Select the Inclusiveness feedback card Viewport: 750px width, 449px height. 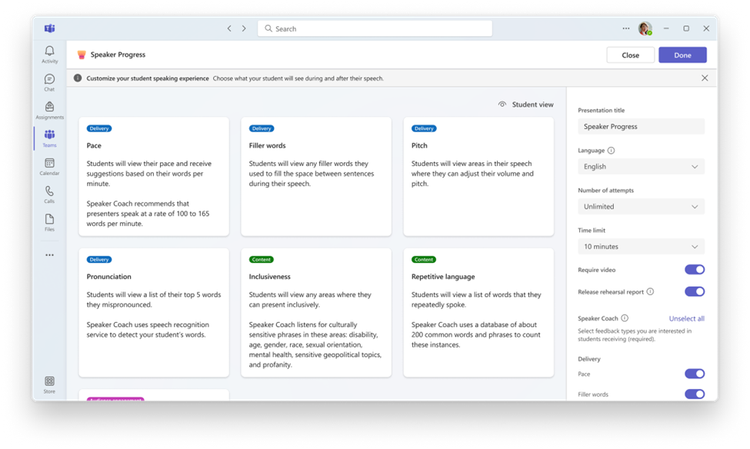pyautogui.click(x=316, y=312)
